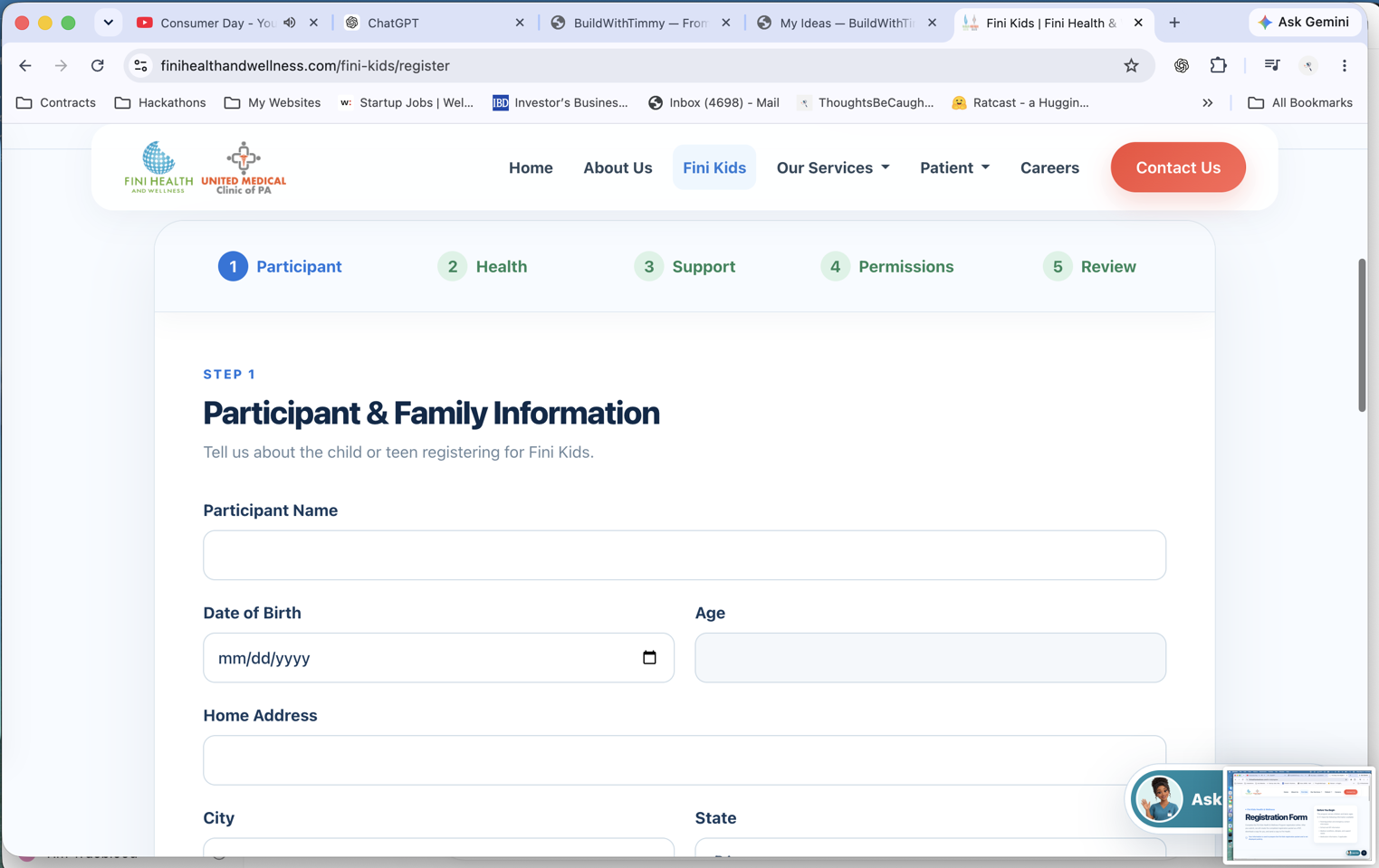Screen dimensions: 1379x868
Task: Jump to step 2 Health
Action: [483, 266]
